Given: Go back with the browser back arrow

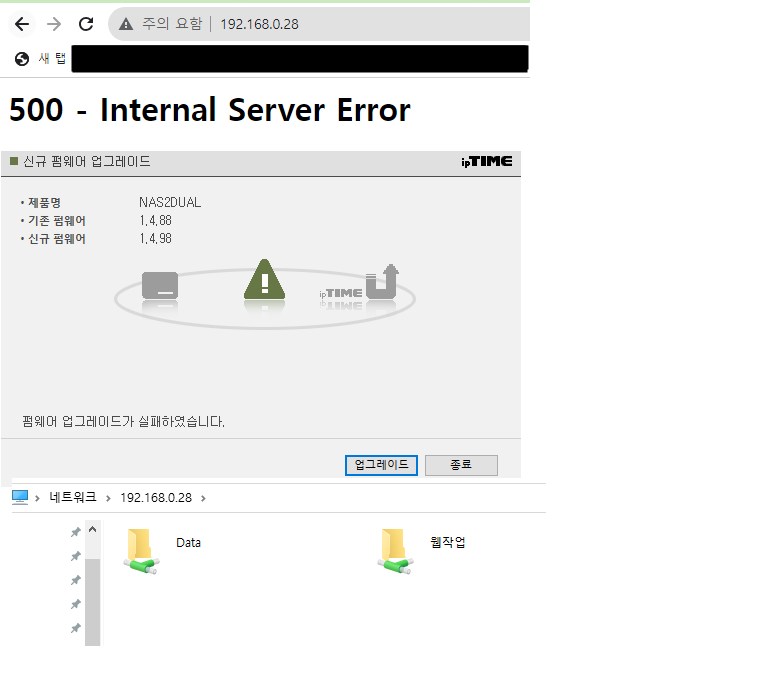Looking at the screenshot, I should 22,24.
